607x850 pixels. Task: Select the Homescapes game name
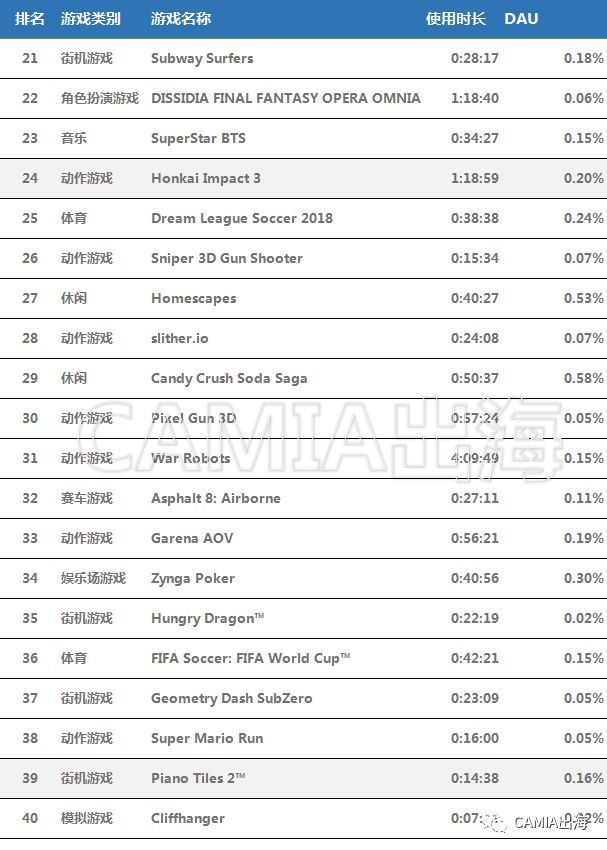194,298
